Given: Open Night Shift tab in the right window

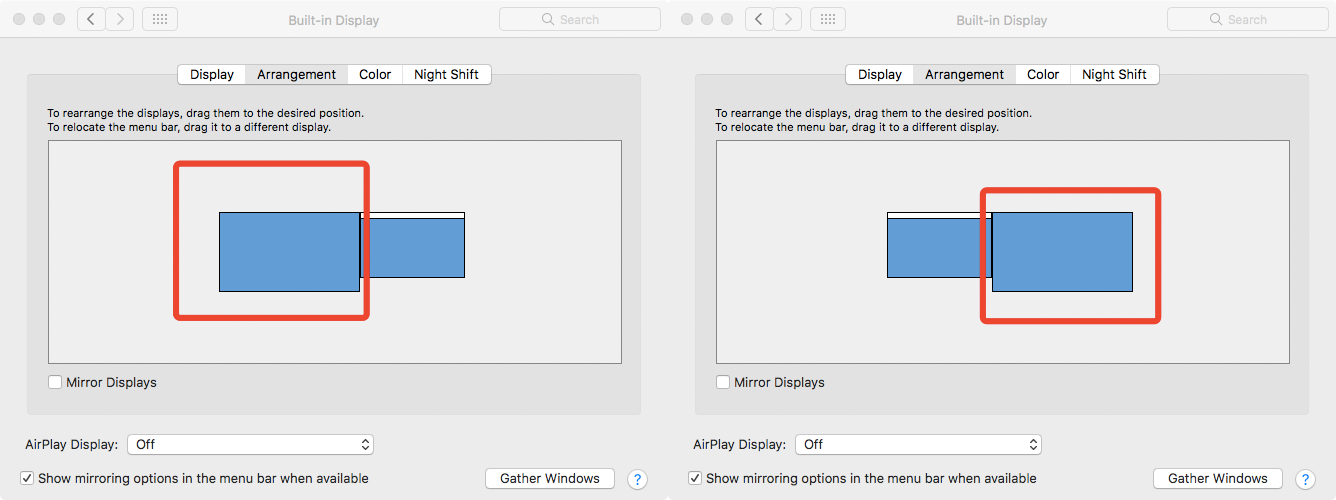Looking at the screenshot, I should [x=1114, y=74].
